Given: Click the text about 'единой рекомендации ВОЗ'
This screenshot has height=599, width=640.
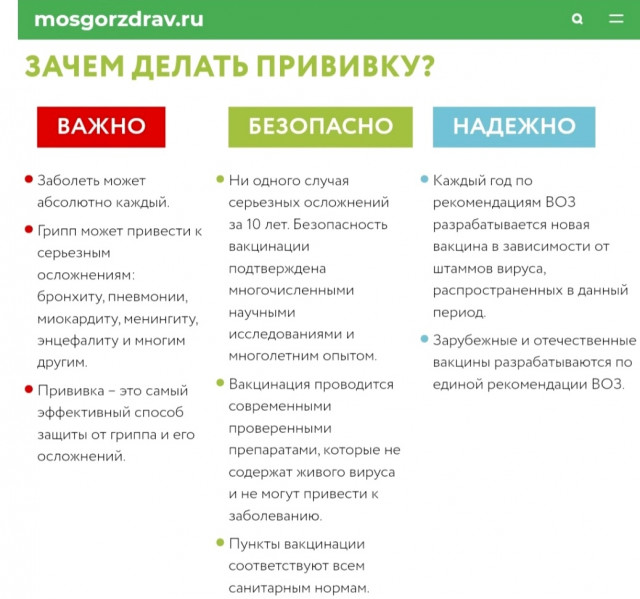Looking at the screenshot, I should 528,384.
